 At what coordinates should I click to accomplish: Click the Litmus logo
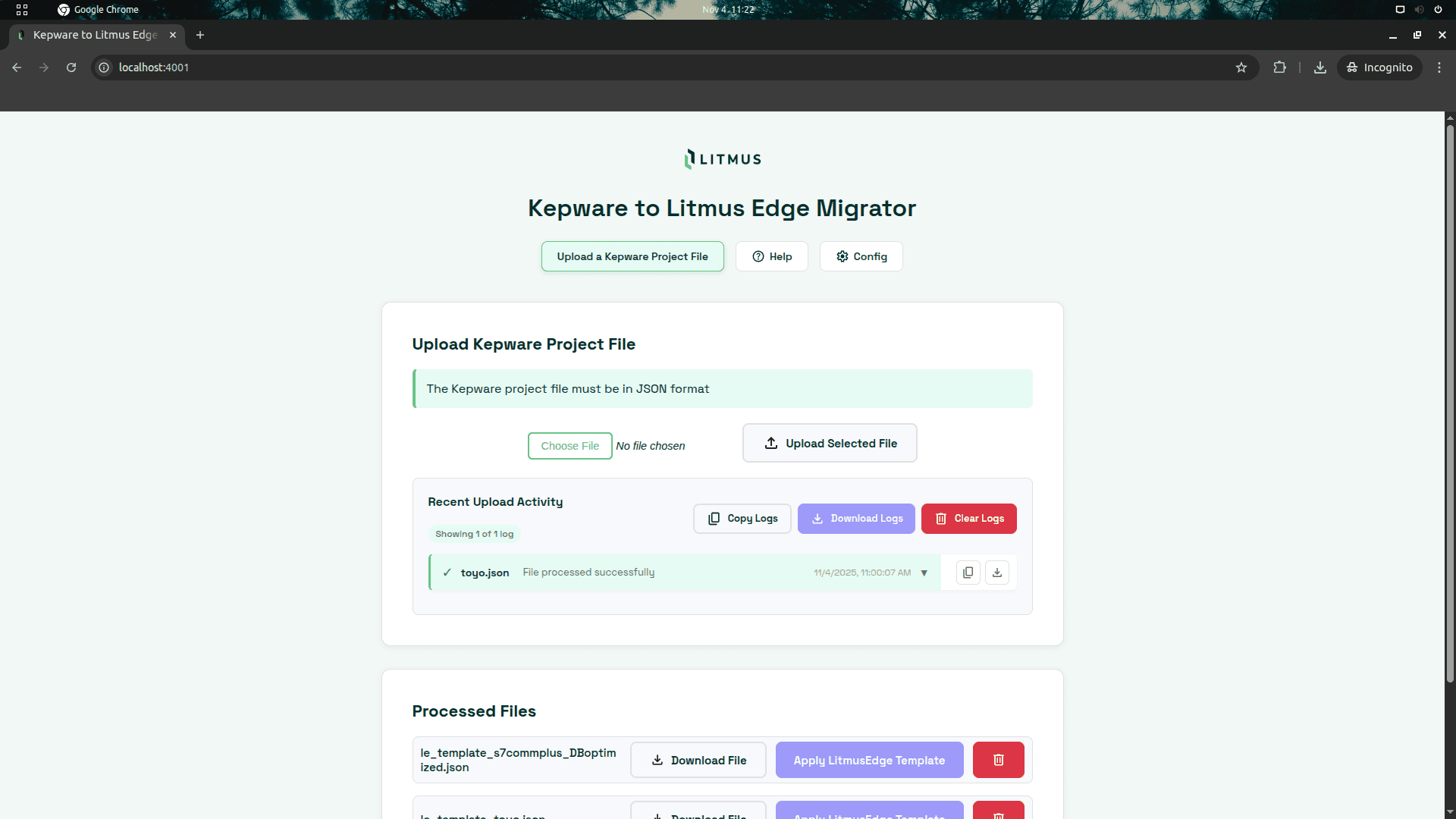pos(721,158)
